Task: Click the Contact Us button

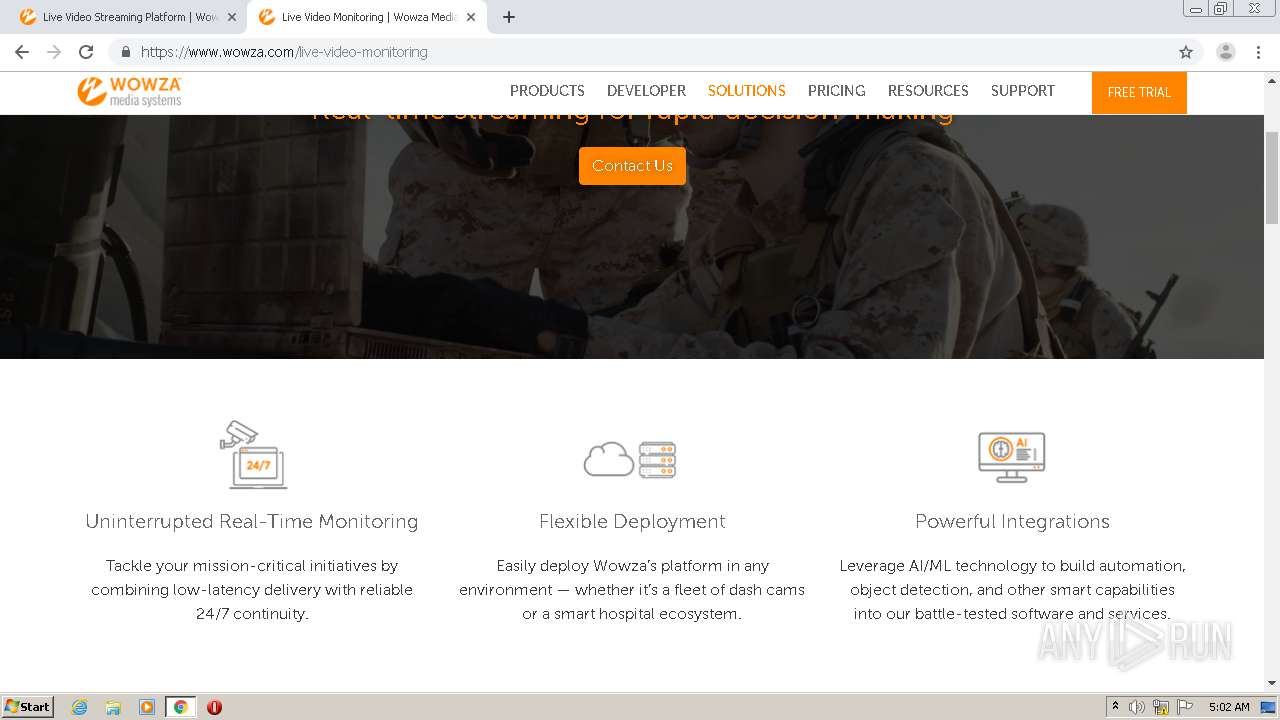Action: click(x=632, y=166)
